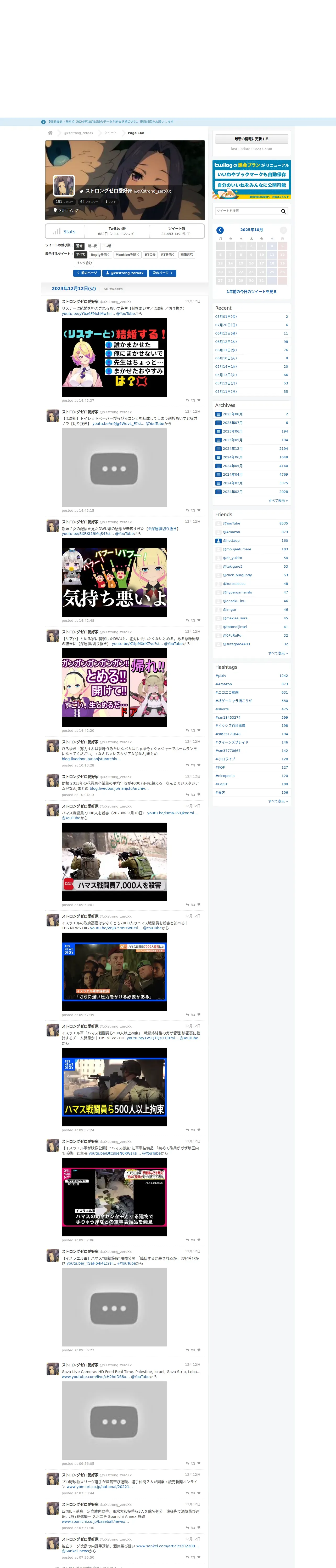Open the www.yomiuri.co.jp link in tweet

pos(99,1486)
